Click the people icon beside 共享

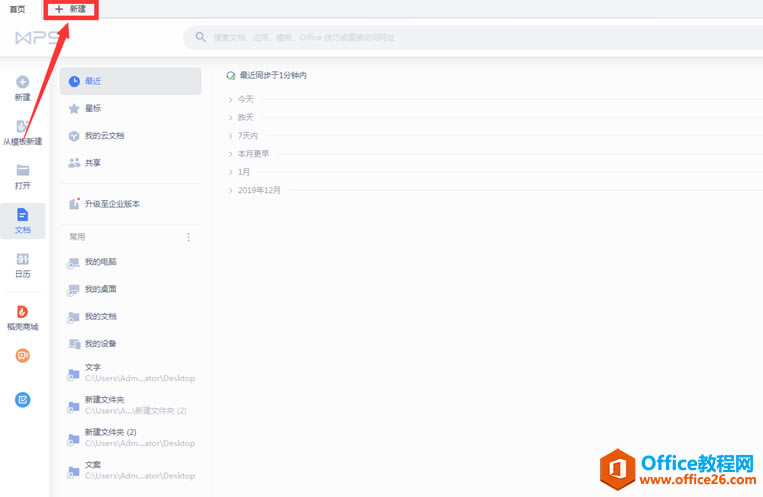74,163
